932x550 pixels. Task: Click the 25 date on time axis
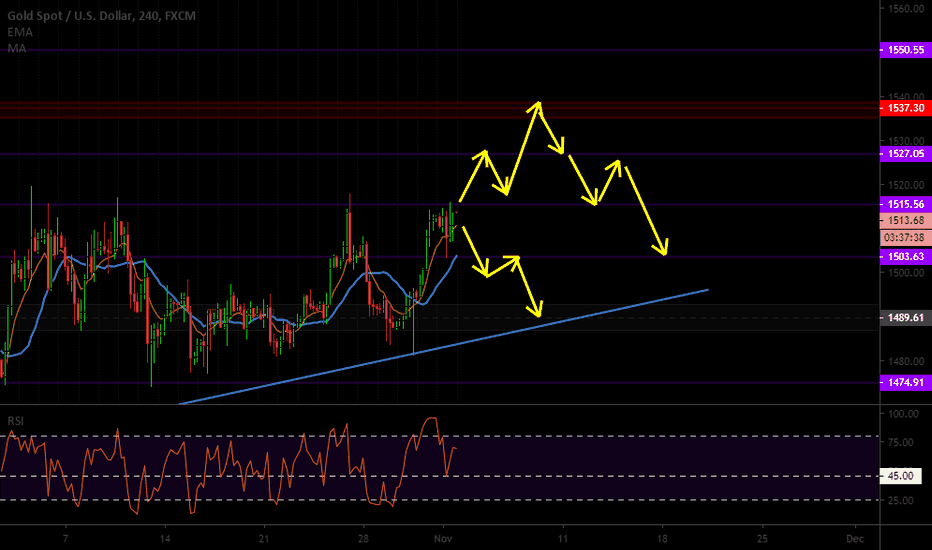click(762, 539)
